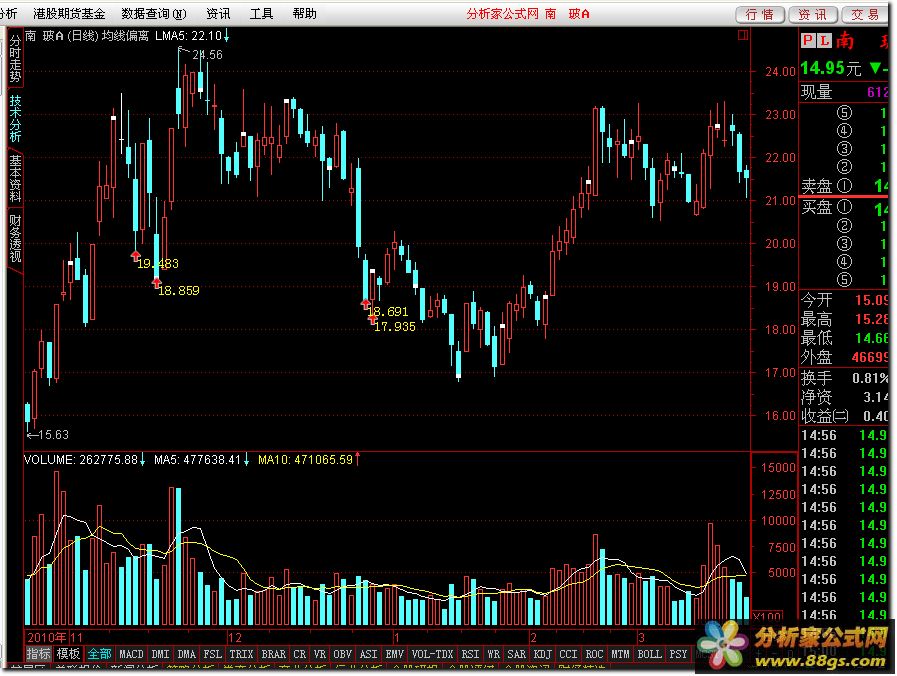897x676 pixels.
Task: Select the BRAR indicator
Action: coord(273,654)
